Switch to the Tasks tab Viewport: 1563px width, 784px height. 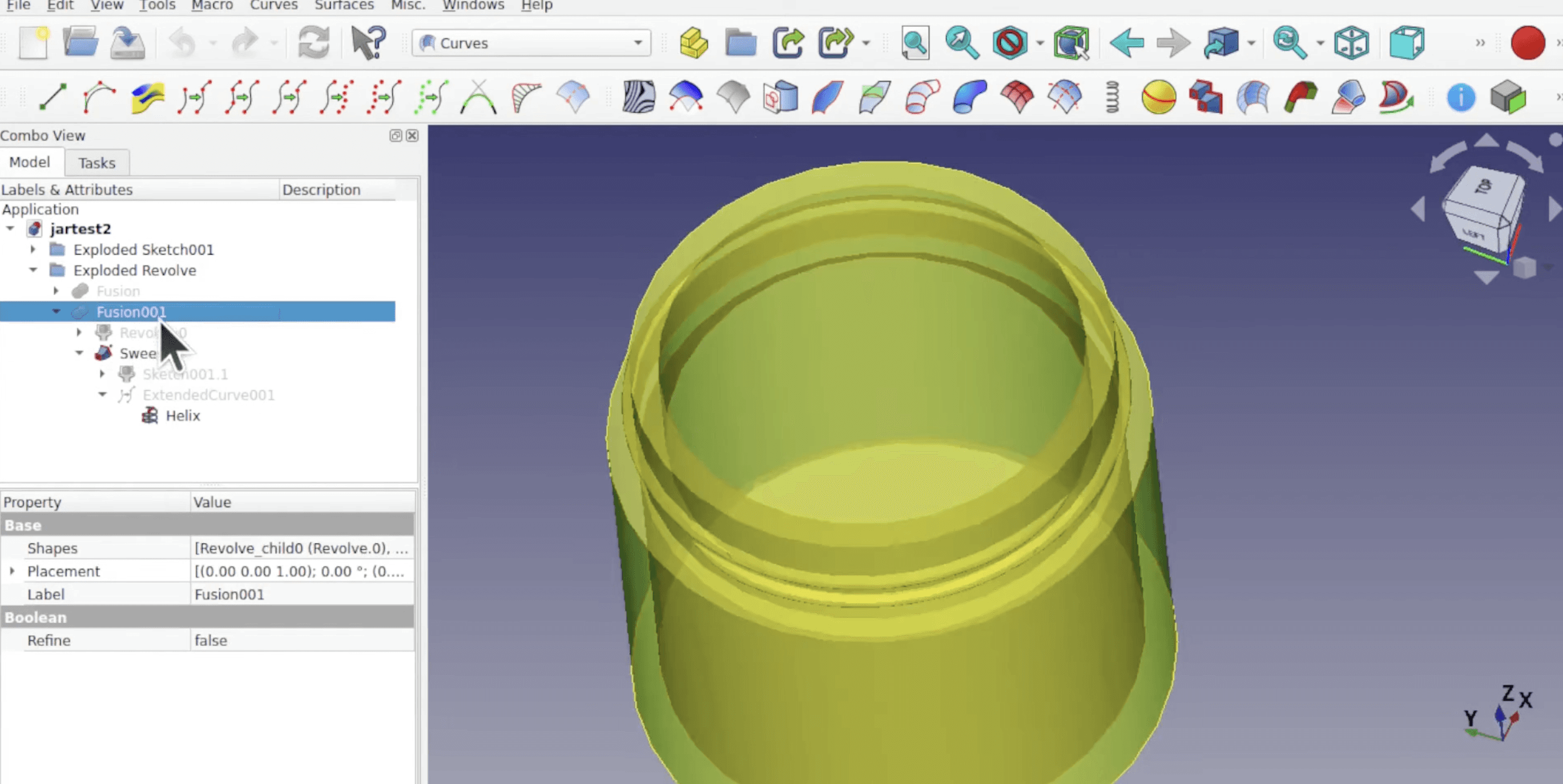click(x=96, y=163)
